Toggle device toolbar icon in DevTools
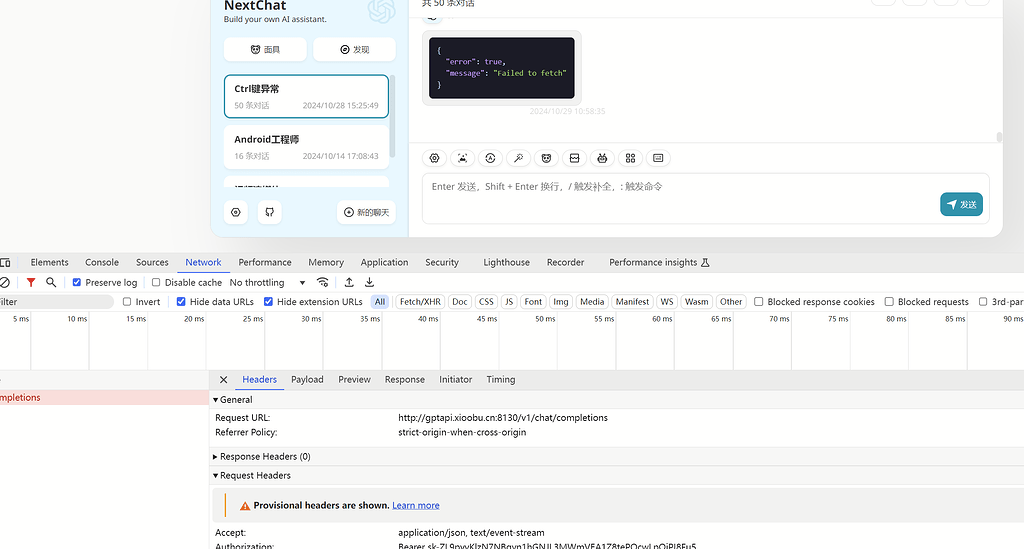Screen dimensions: 1024x549 click(5, 262)
